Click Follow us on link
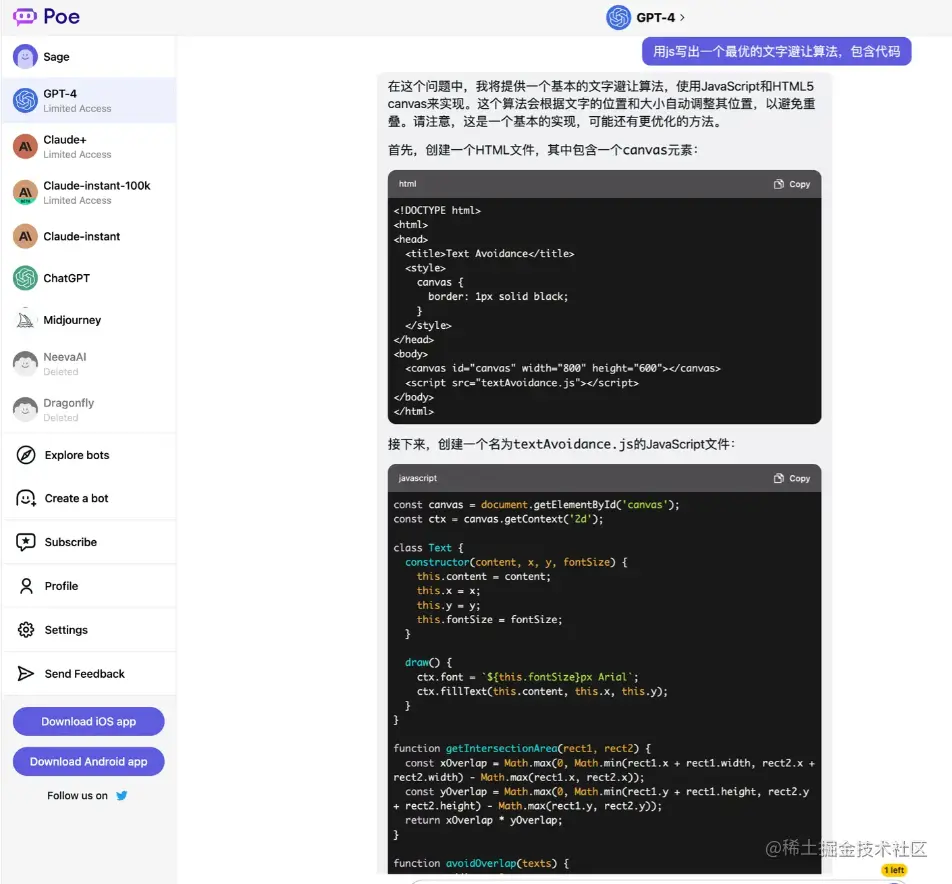 pos(77,795)
